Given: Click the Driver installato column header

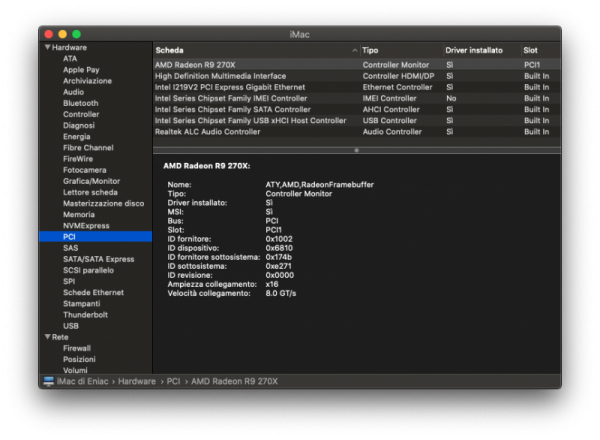Looking at the screenshot, I should 476,49.
